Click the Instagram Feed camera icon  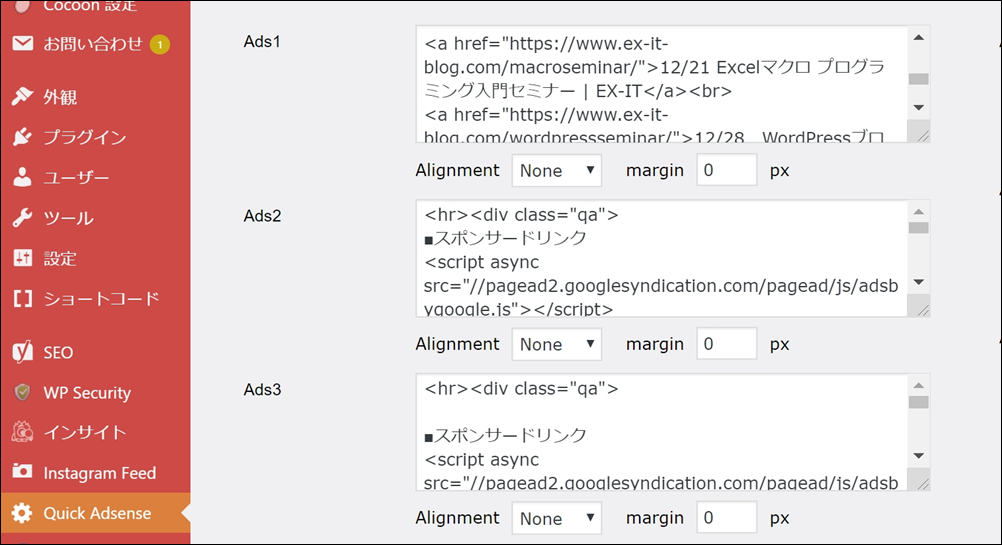tap(22, 472)
